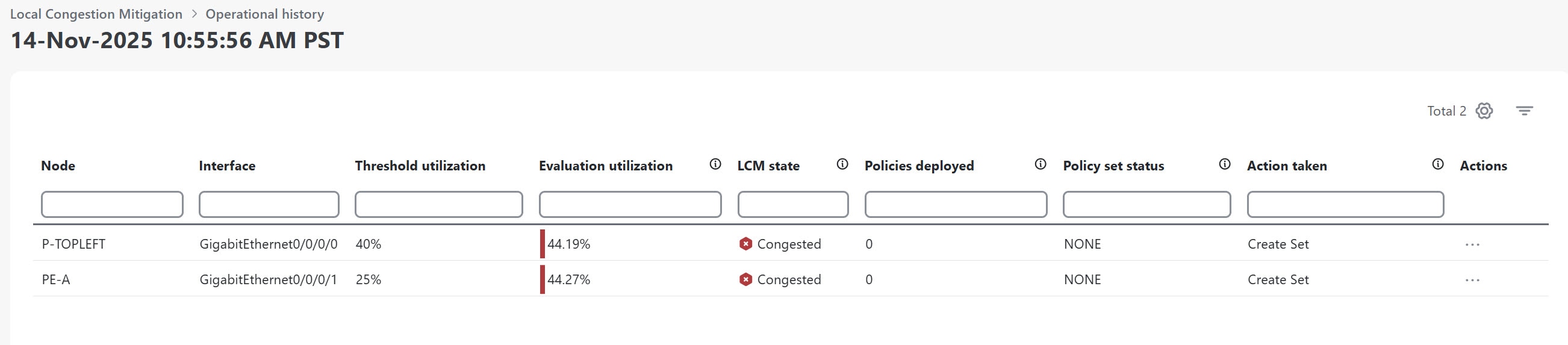Click info icon beside Evaluation utilization
1568x345 pixels.
[x=715, y=164]
